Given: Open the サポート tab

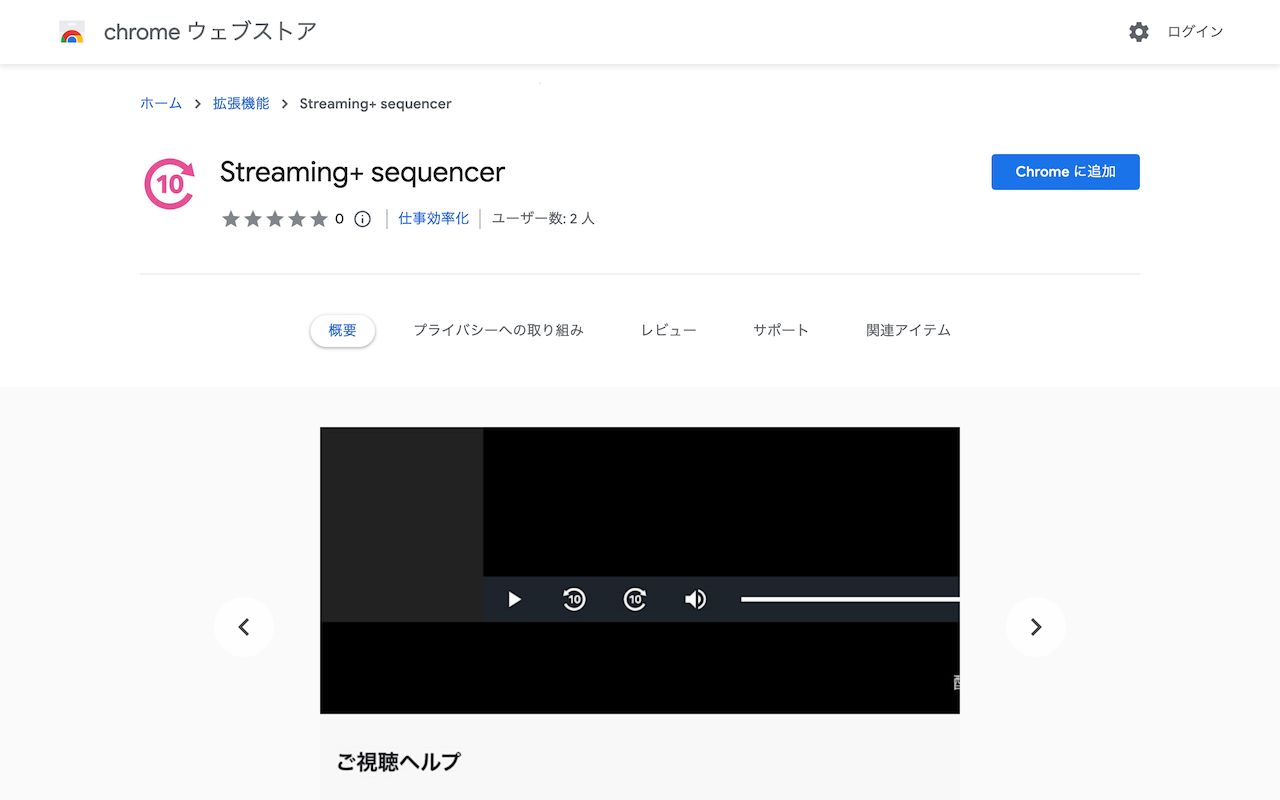Looking at the screenshot, I should [780, 330].
